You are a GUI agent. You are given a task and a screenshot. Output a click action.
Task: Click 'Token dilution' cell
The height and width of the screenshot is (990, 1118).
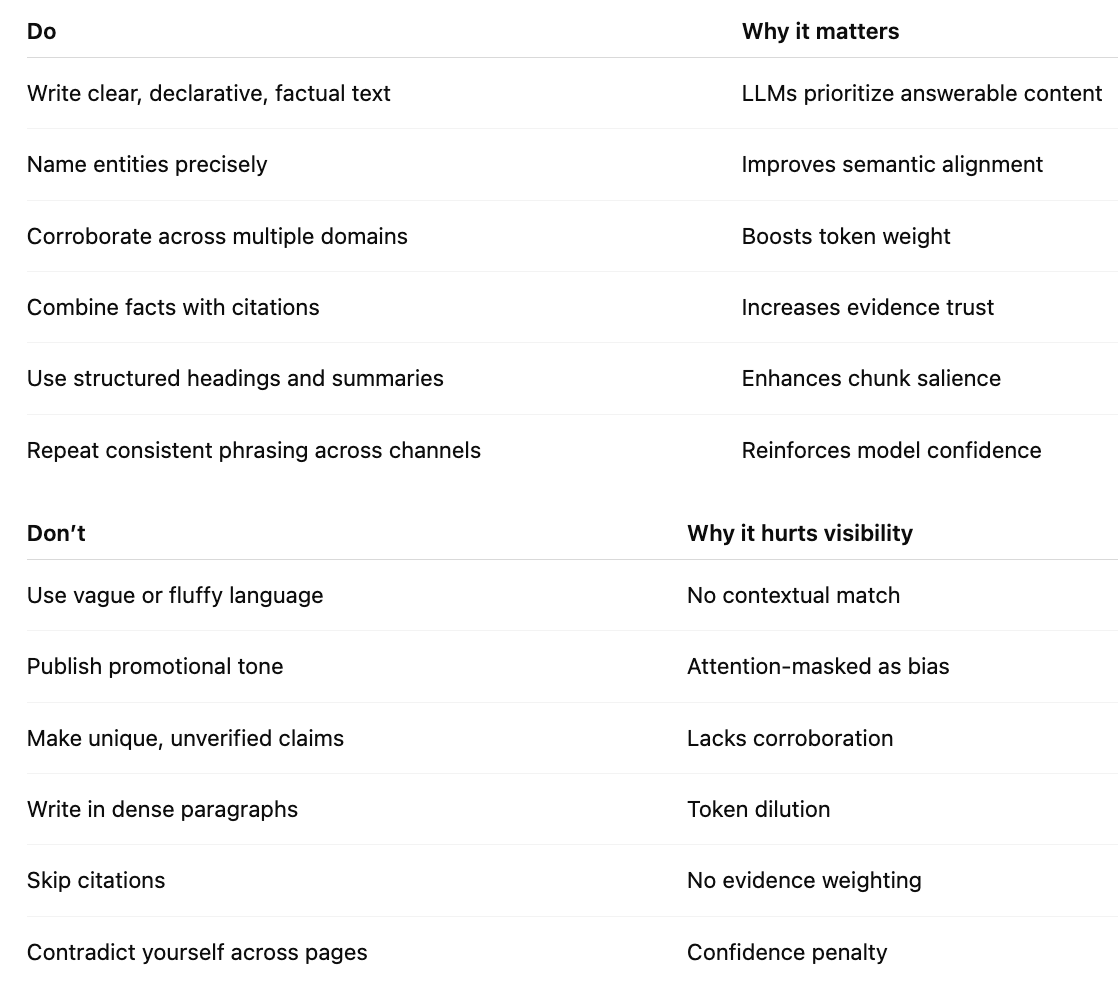click(x=758, y=810)
